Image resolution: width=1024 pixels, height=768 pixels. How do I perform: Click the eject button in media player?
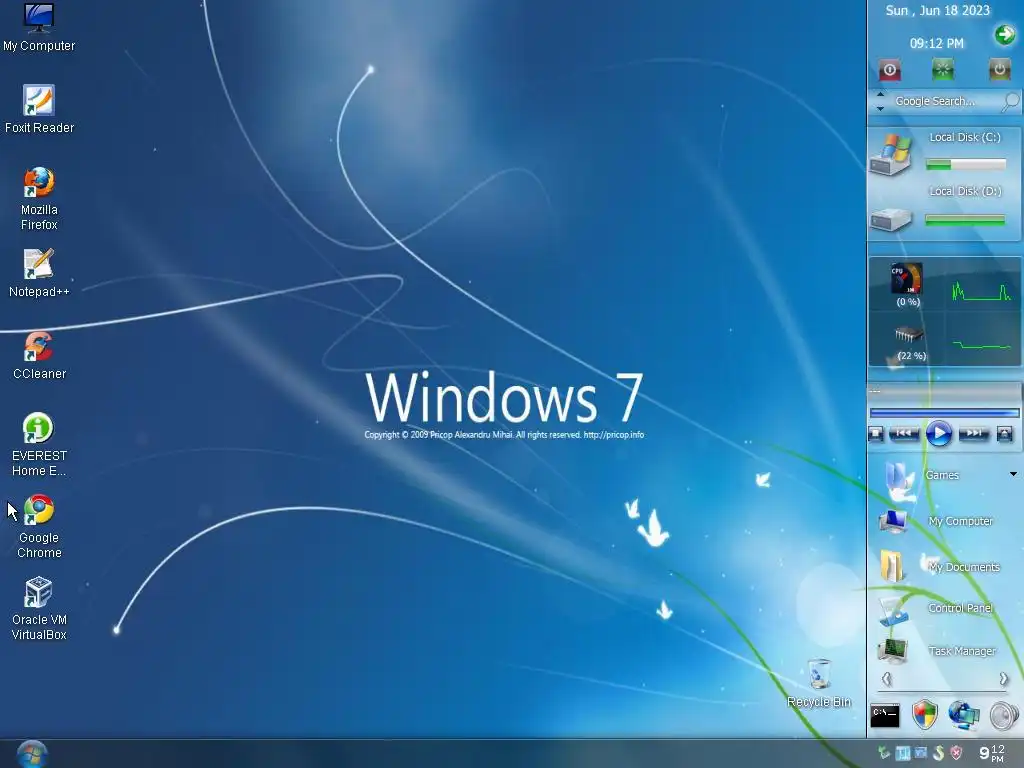1004,433
